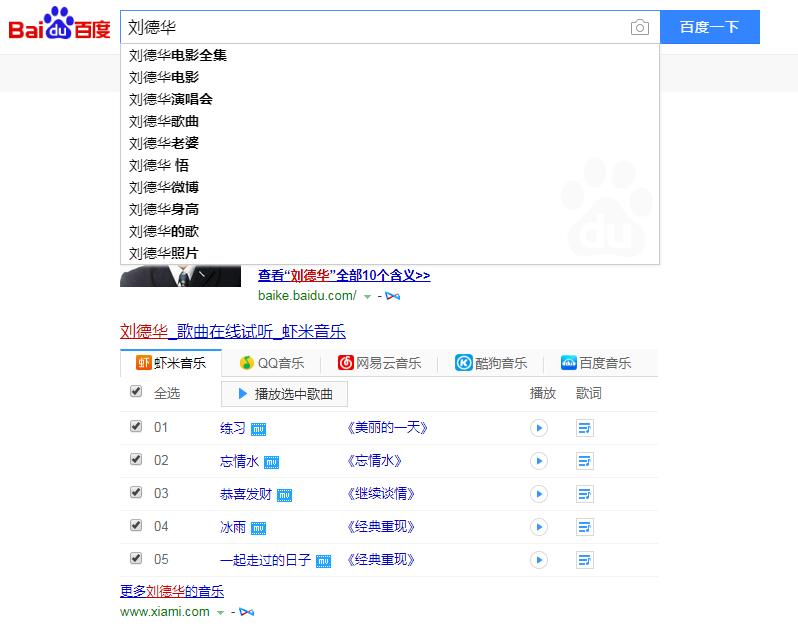Play song 02 忘情水
This screenshot has width=798, height=636.
(x=538, y=461)
